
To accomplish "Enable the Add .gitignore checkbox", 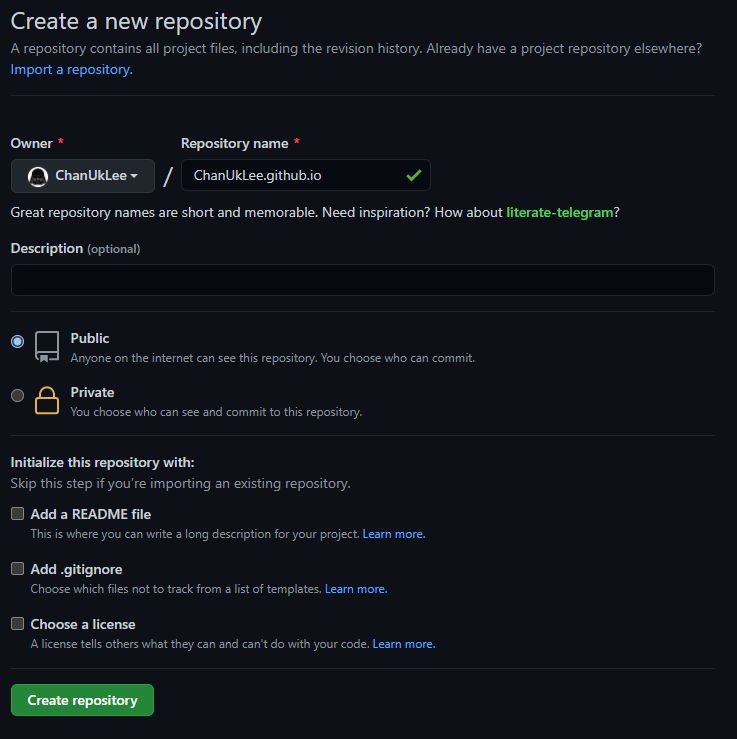I will click(17, 569).
